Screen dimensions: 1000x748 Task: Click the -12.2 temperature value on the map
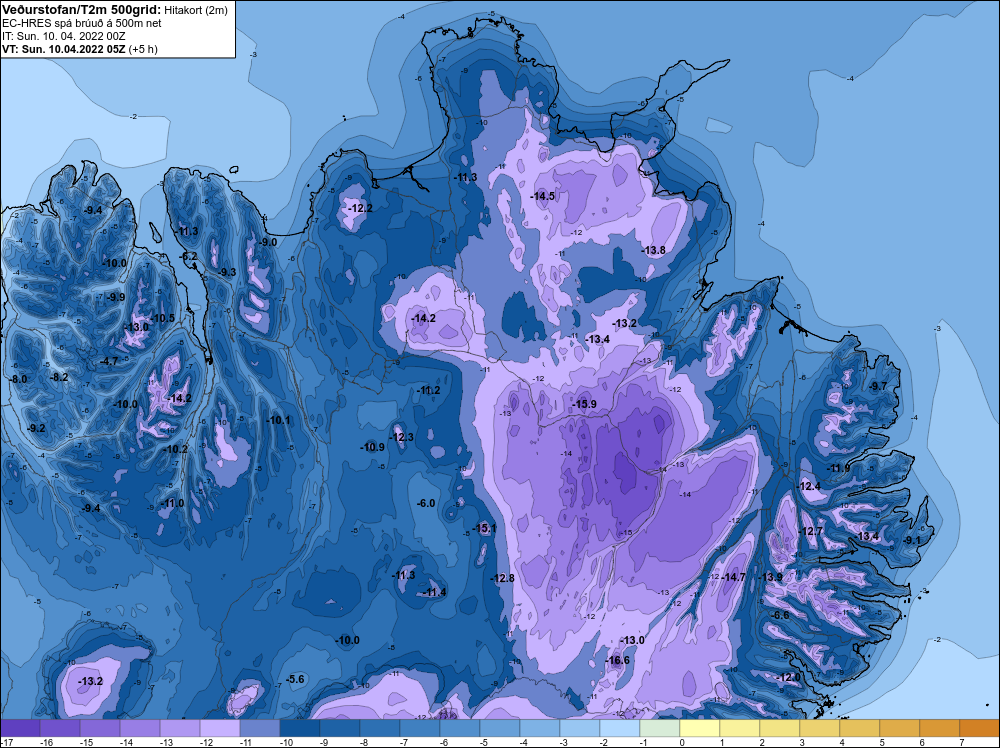click(360, 208)
